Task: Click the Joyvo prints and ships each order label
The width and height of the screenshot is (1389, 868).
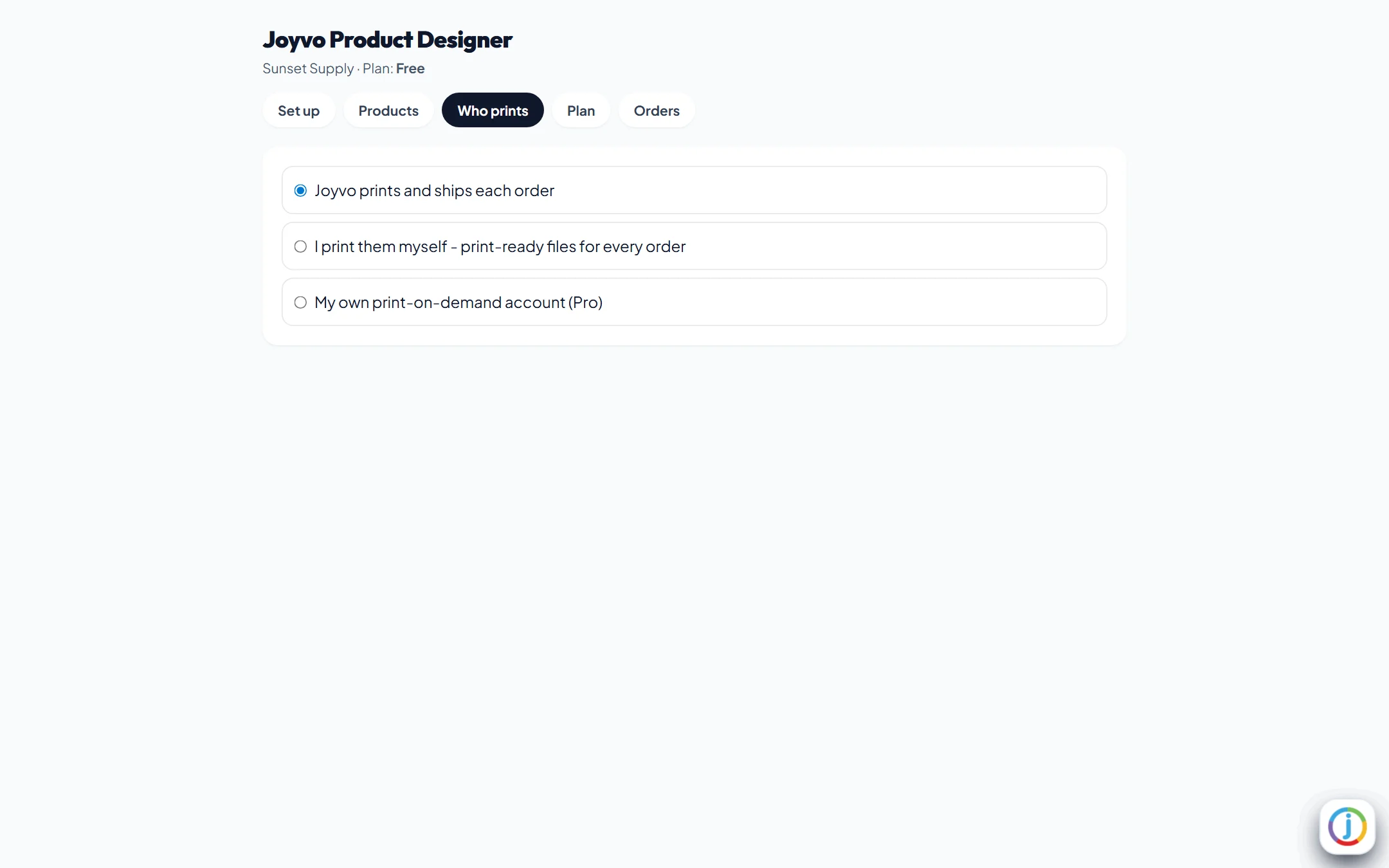Action: click(x=434, y=191)
